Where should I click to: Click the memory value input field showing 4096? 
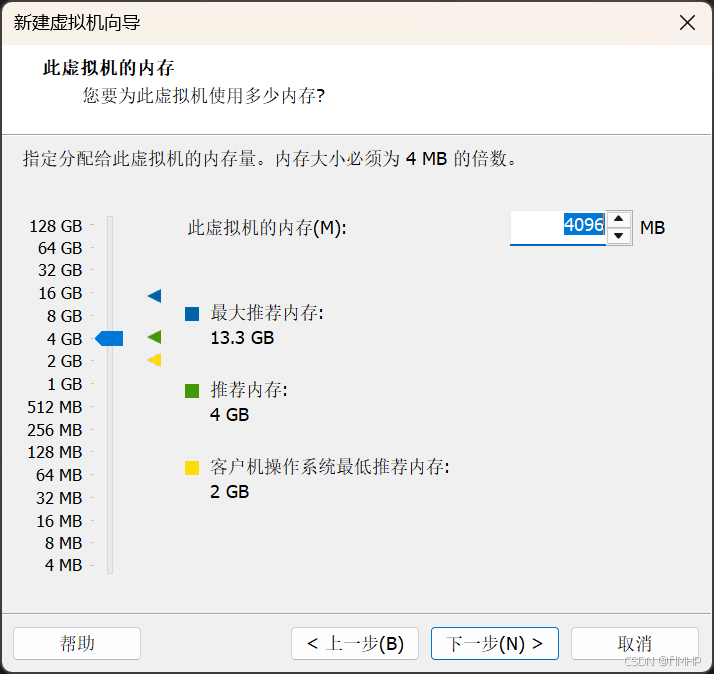coord(558,227)
